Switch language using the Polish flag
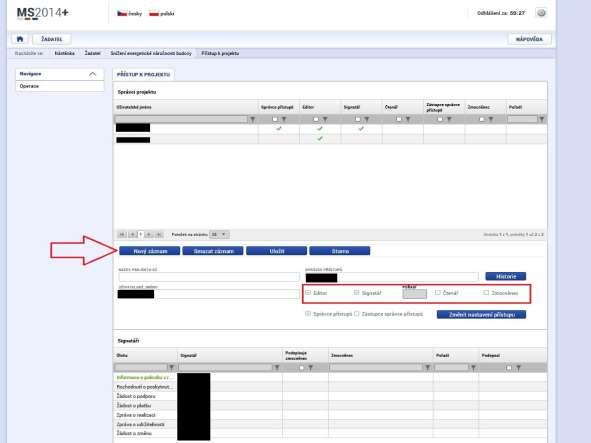Screen dimensions: 591x443 point(154,14)
